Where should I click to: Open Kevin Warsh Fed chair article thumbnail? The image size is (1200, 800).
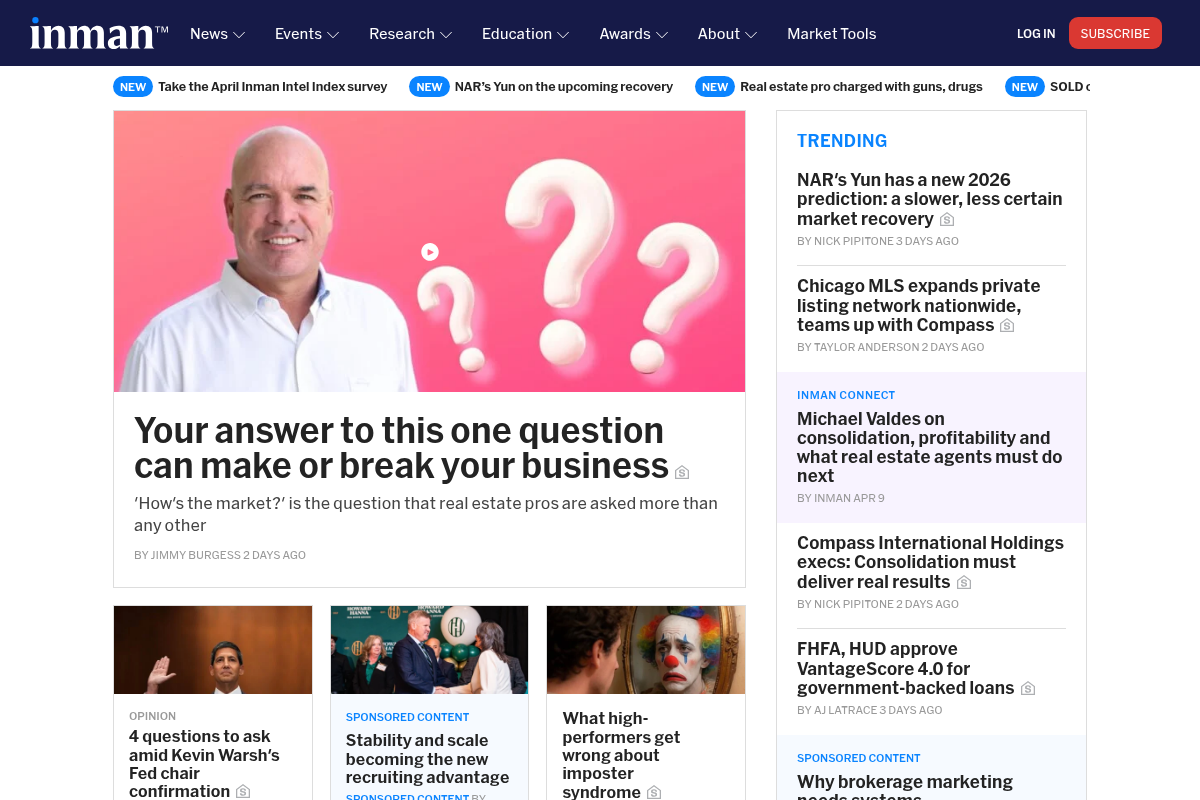pyautogui.click(x=213, y=650)
